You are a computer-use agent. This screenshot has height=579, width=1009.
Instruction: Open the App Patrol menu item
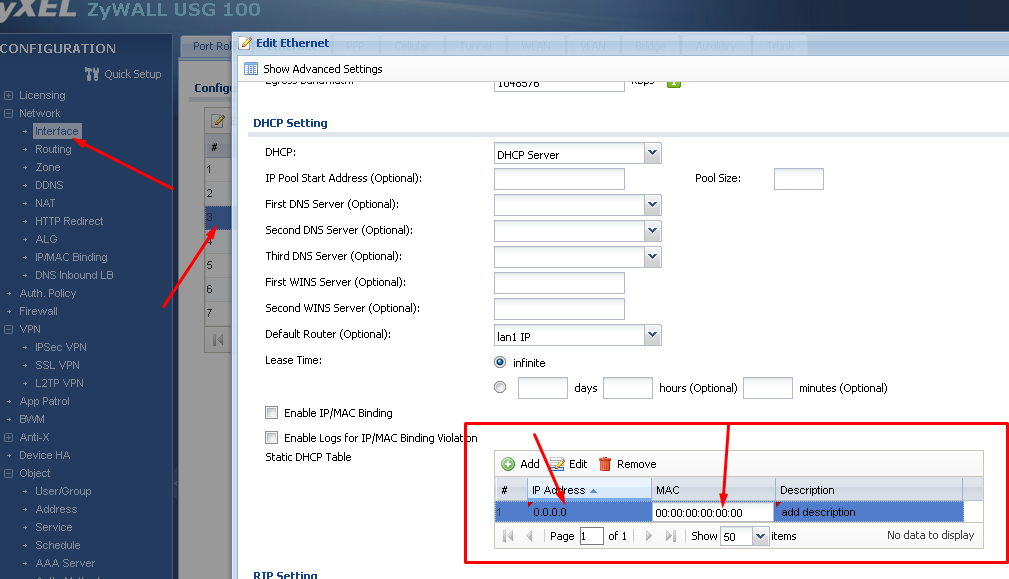[x=44, y=401]
